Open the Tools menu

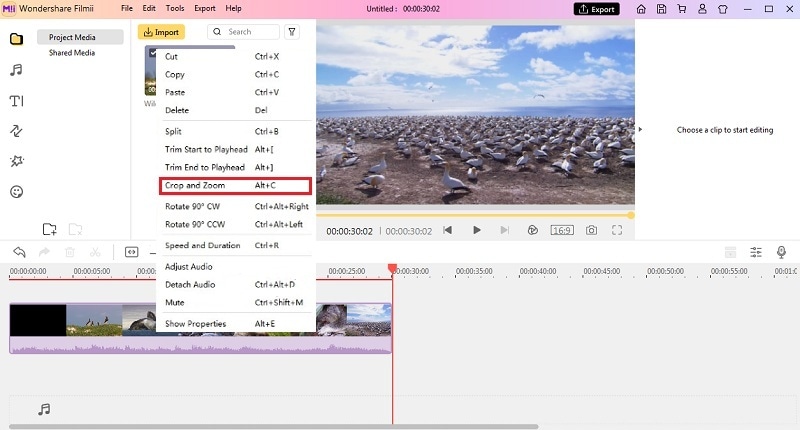[x=175, y=8]
